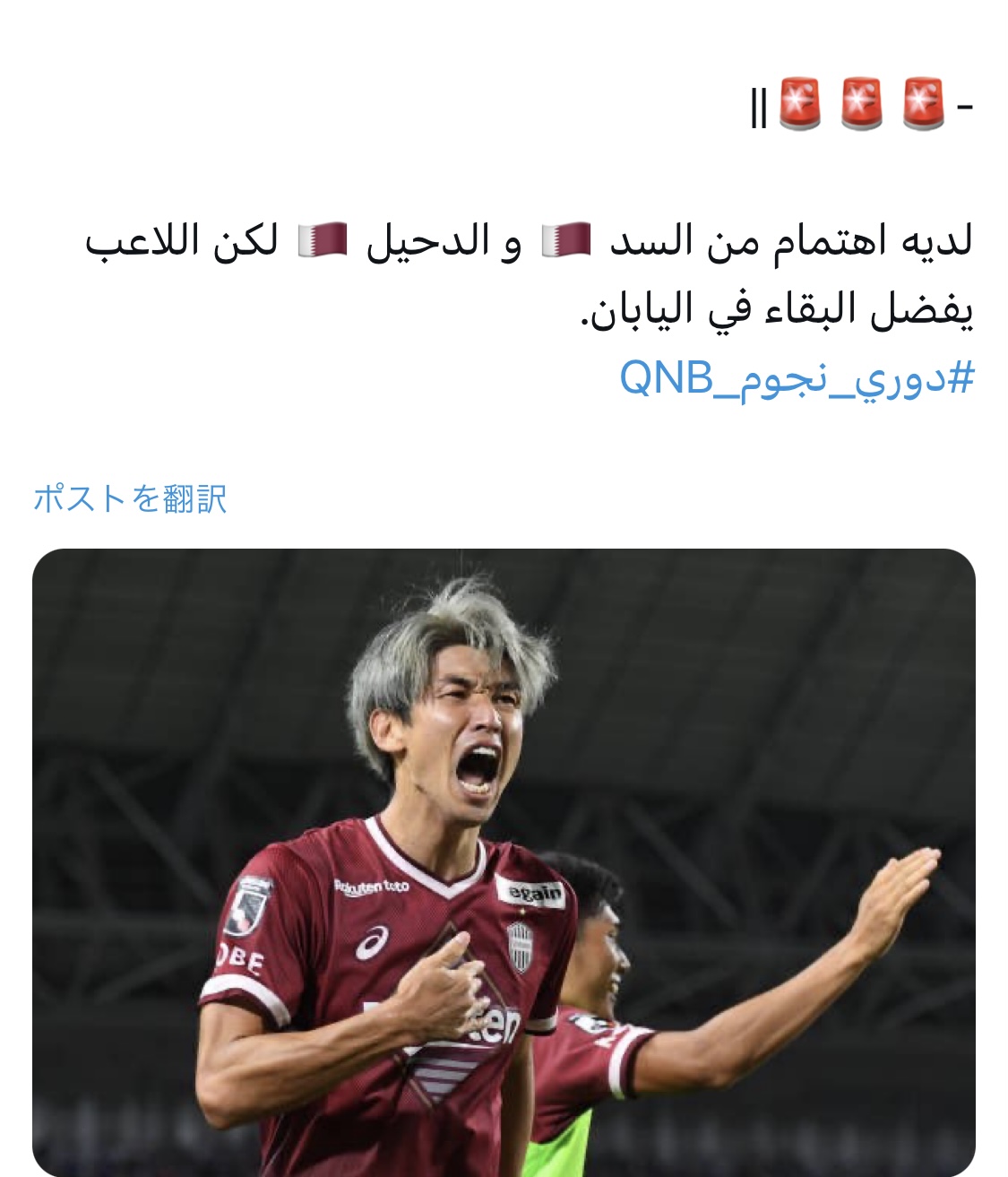Image resolution: width=1008 pixels, height=1177 pixels.
Task: Click the Vissel Kobe crest on the shirt
Action: pos(521,947)
